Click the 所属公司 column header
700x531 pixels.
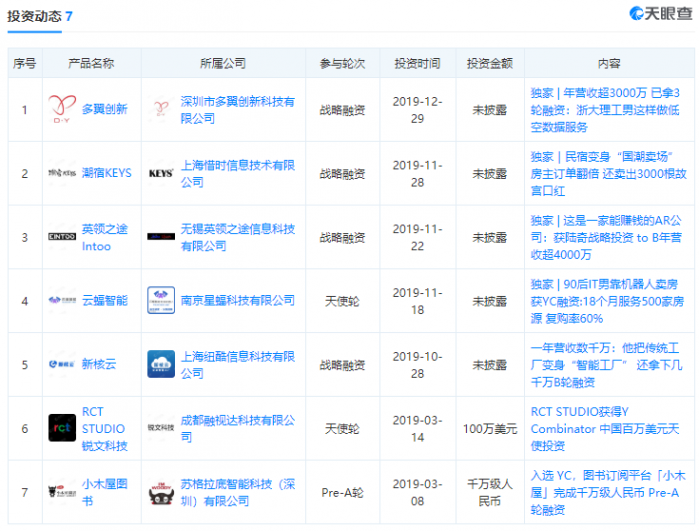click(x=223, y=63)
